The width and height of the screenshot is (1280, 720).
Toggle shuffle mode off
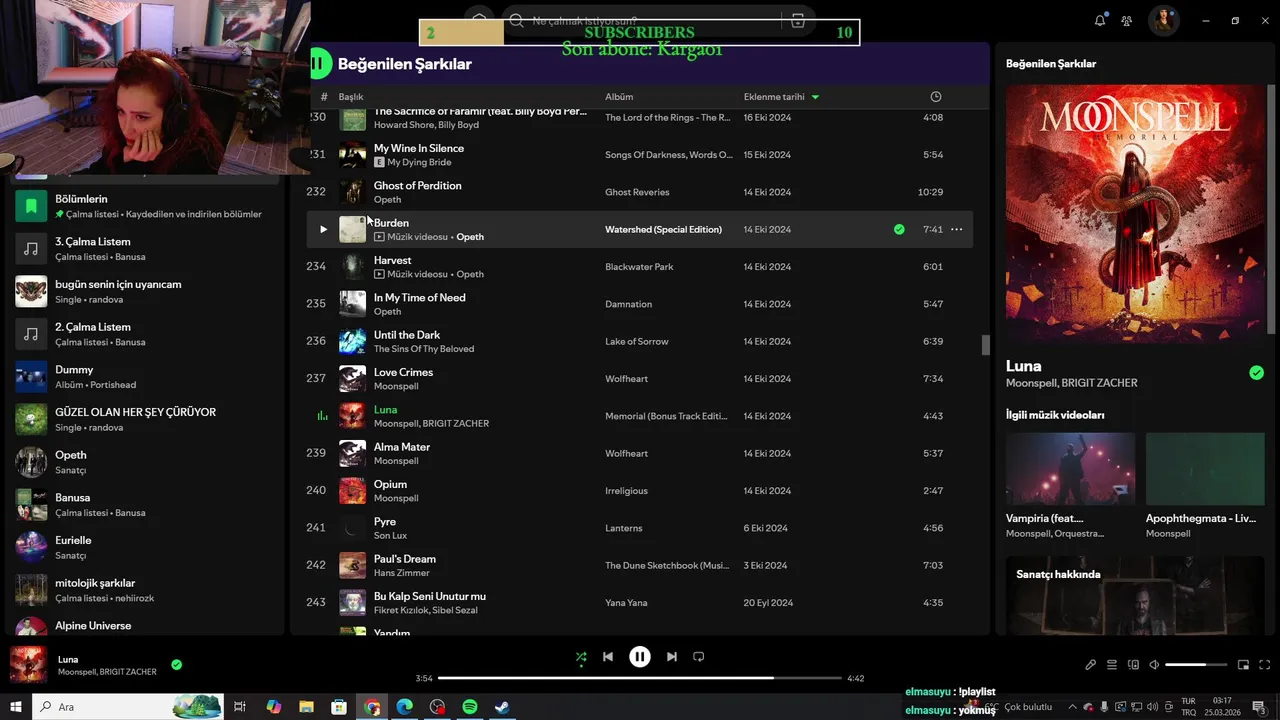[581, 657]
